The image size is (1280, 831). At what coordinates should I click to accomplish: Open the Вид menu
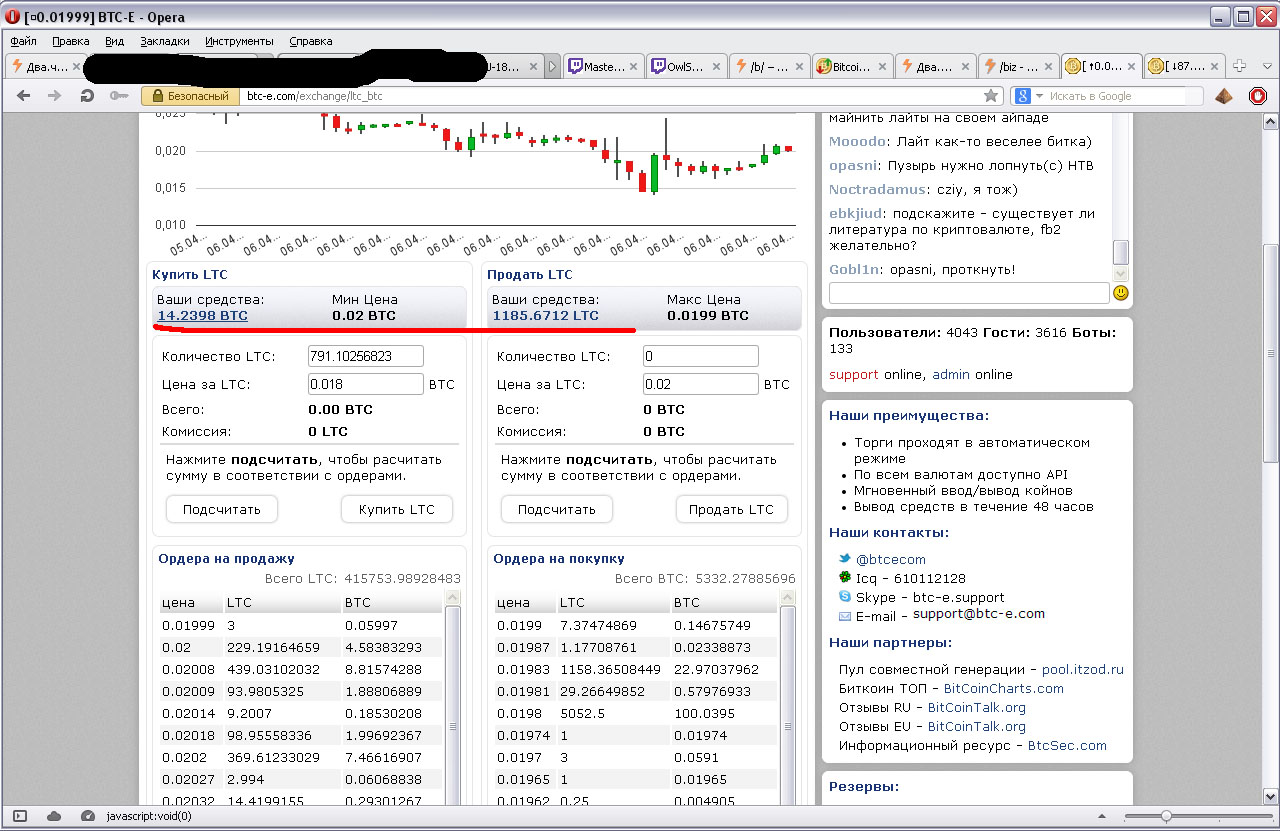click(115, 41)
